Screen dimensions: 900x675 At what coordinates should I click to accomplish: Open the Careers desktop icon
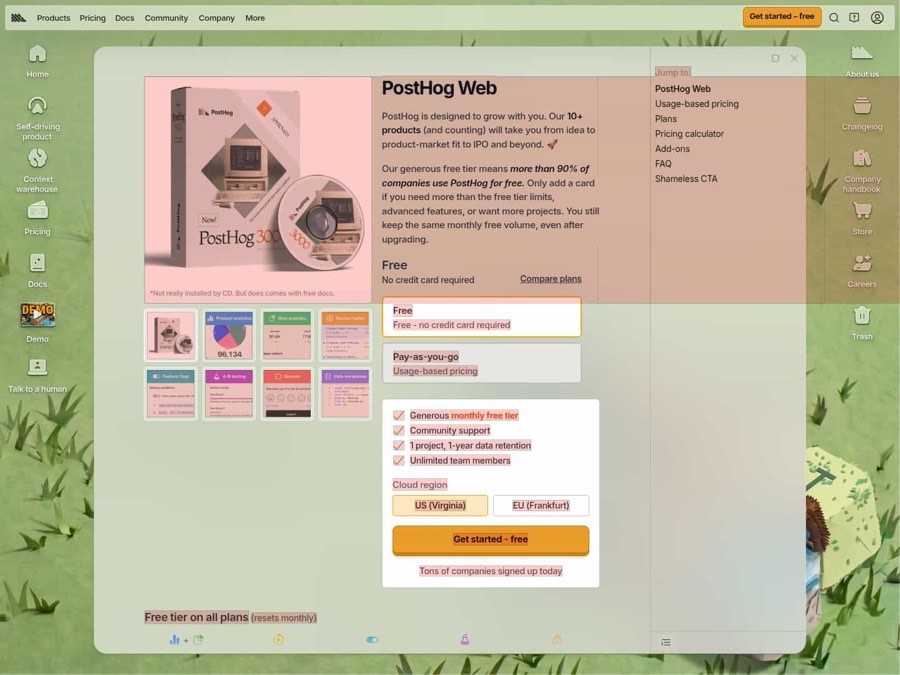(x=862, y=271)
